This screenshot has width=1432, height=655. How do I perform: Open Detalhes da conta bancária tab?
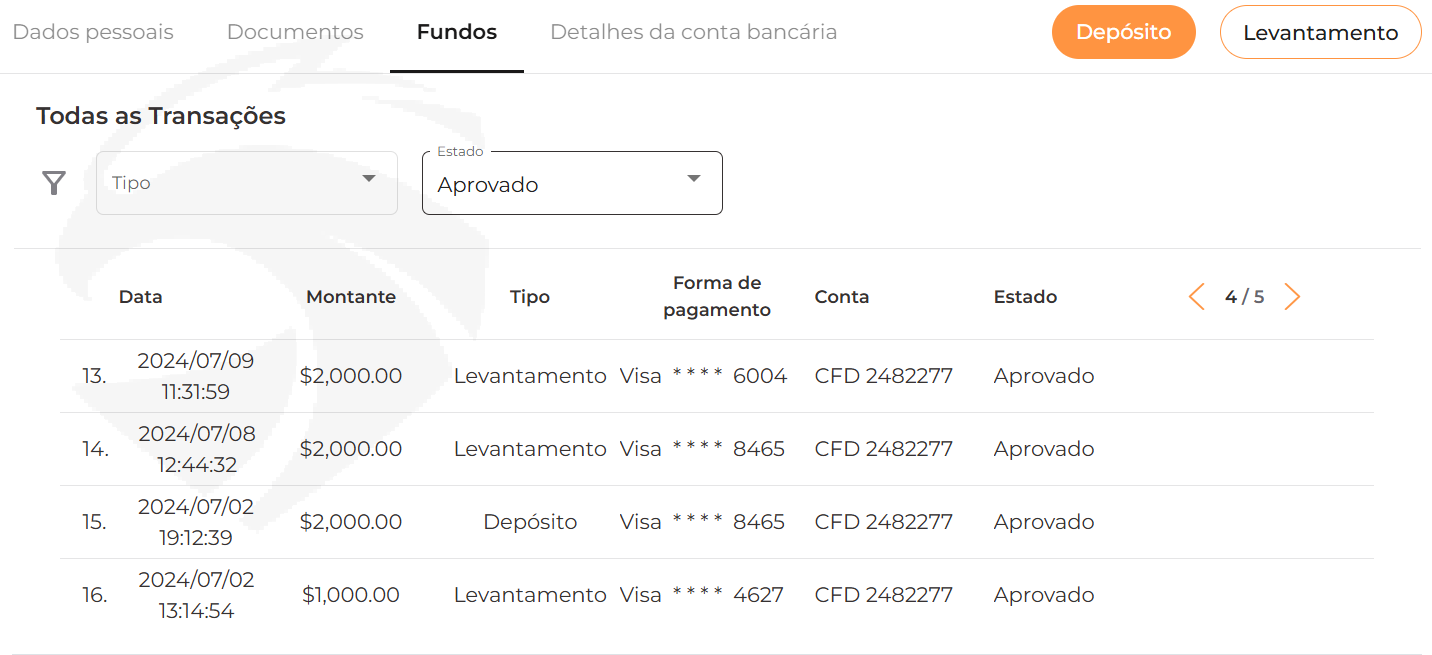(694, 32)
